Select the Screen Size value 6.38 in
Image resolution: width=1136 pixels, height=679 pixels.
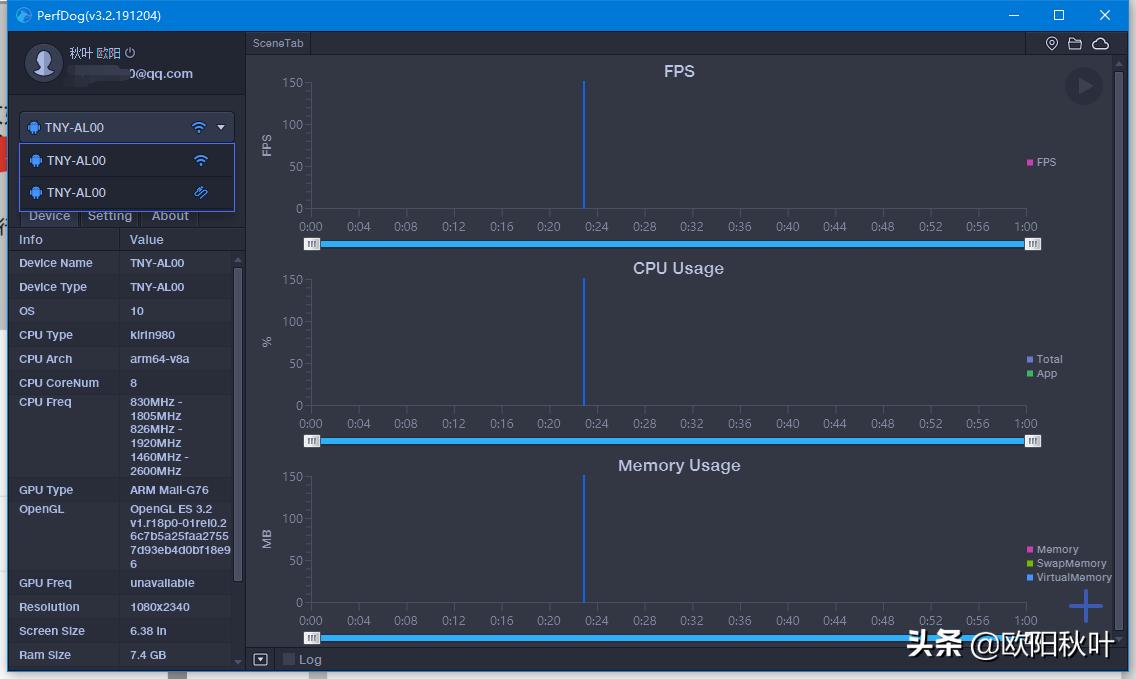pos(148,630)
